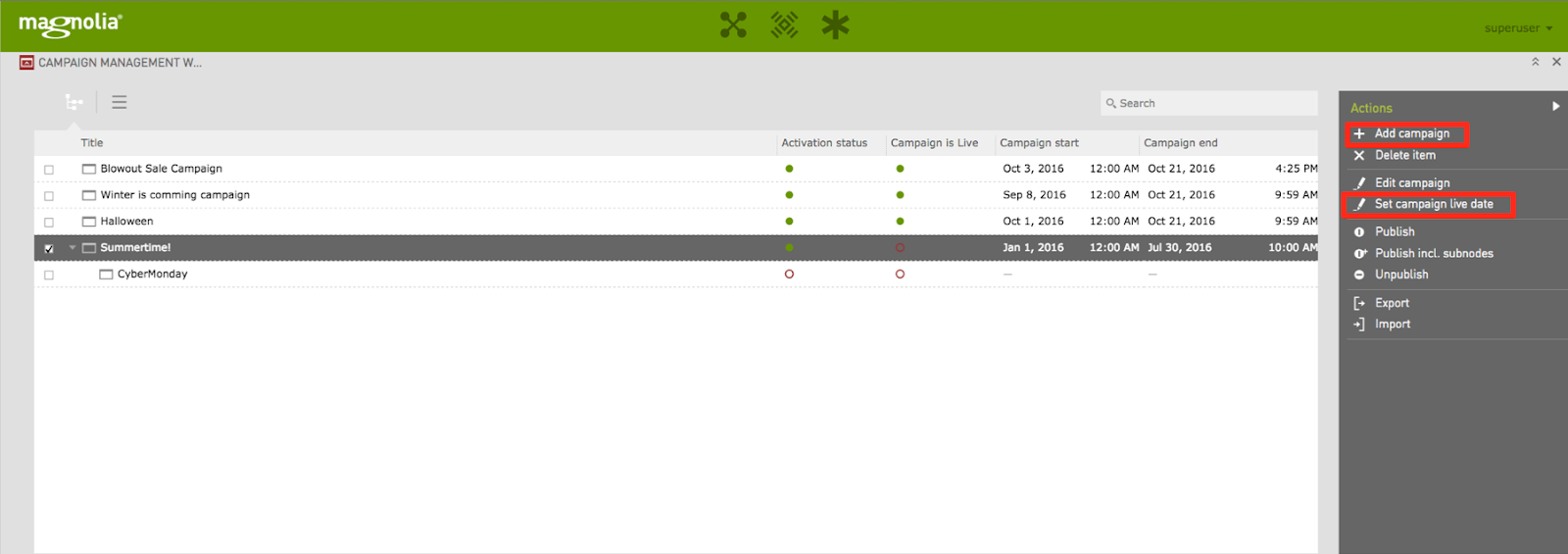Image resolution: width=1568 pixels, height=554 pixels.
Task: Select the Halloween row title
Action: [127, 222]
